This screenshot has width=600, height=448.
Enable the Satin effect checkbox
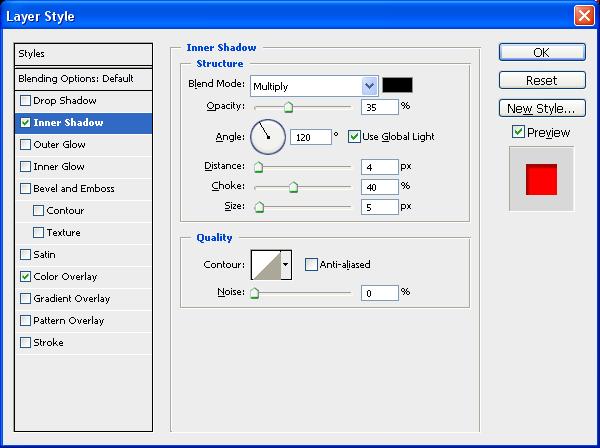point(25,254)
